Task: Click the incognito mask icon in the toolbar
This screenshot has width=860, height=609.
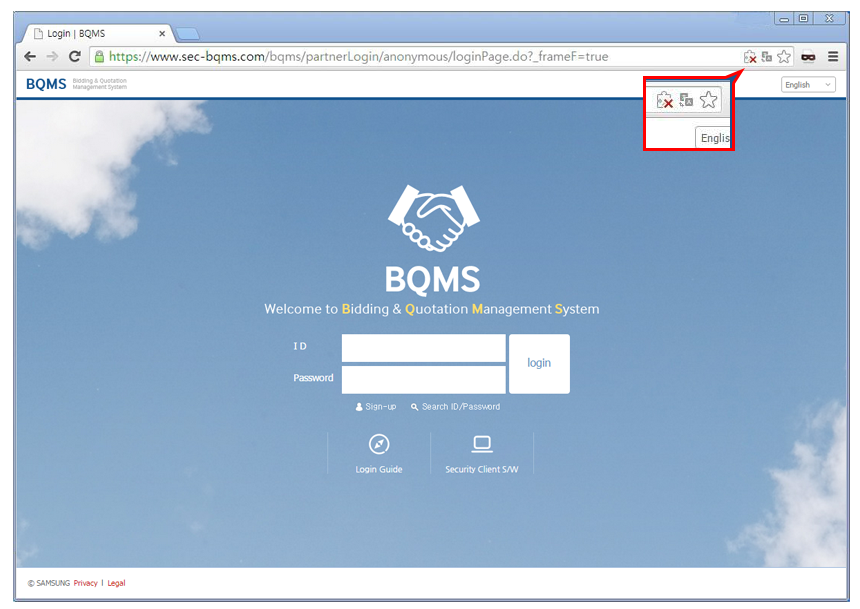Action: click(x=809, y=57)
